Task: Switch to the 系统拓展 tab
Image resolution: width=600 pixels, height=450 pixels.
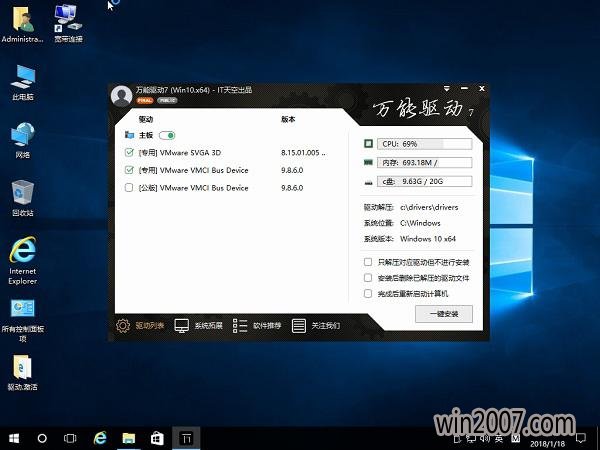Action: (199, 326)
